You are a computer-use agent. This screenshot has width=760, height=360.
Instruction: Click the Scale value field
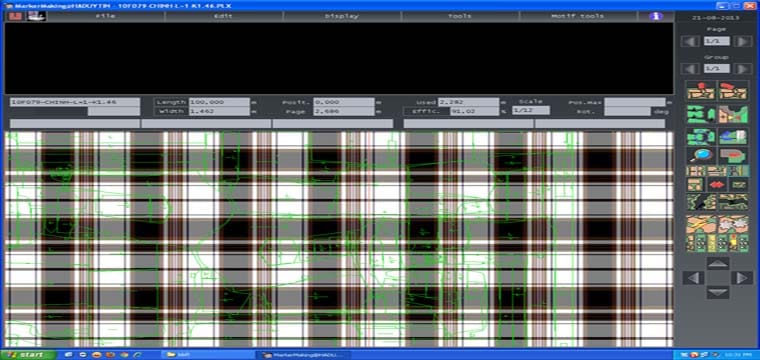pyautogui.click(x=531, y=110)
